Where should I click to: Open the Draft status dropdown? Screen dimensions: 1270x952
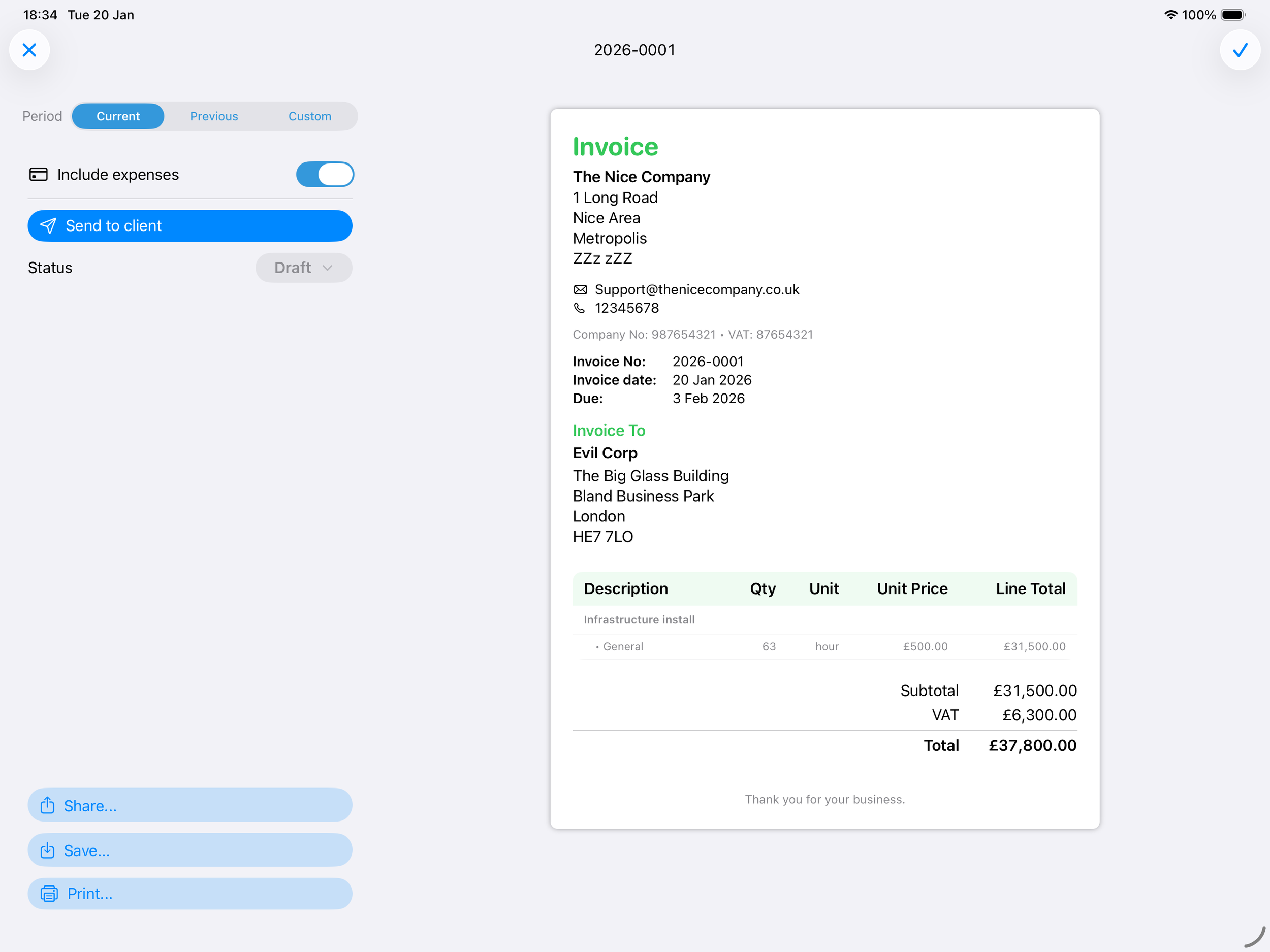304,268
